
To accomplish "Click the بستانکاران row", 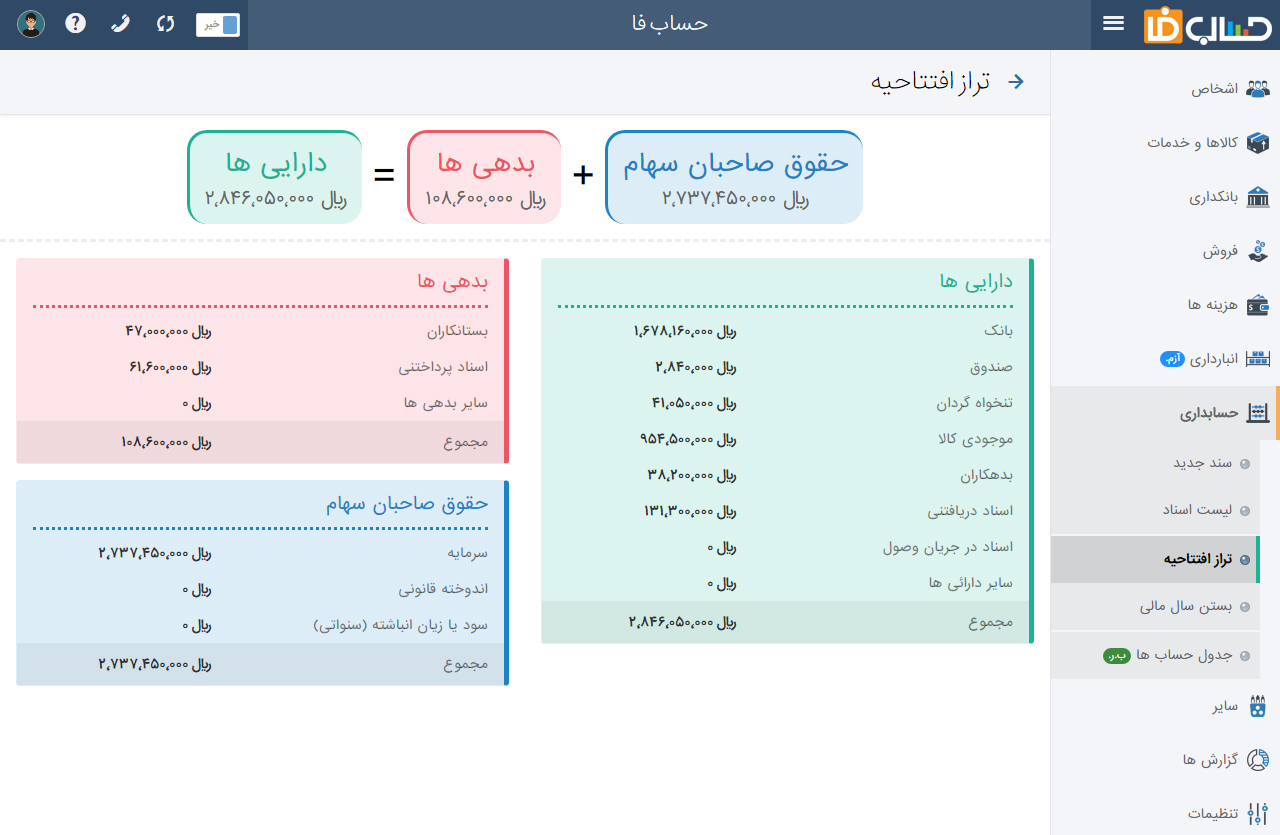I will click(260, 330).
